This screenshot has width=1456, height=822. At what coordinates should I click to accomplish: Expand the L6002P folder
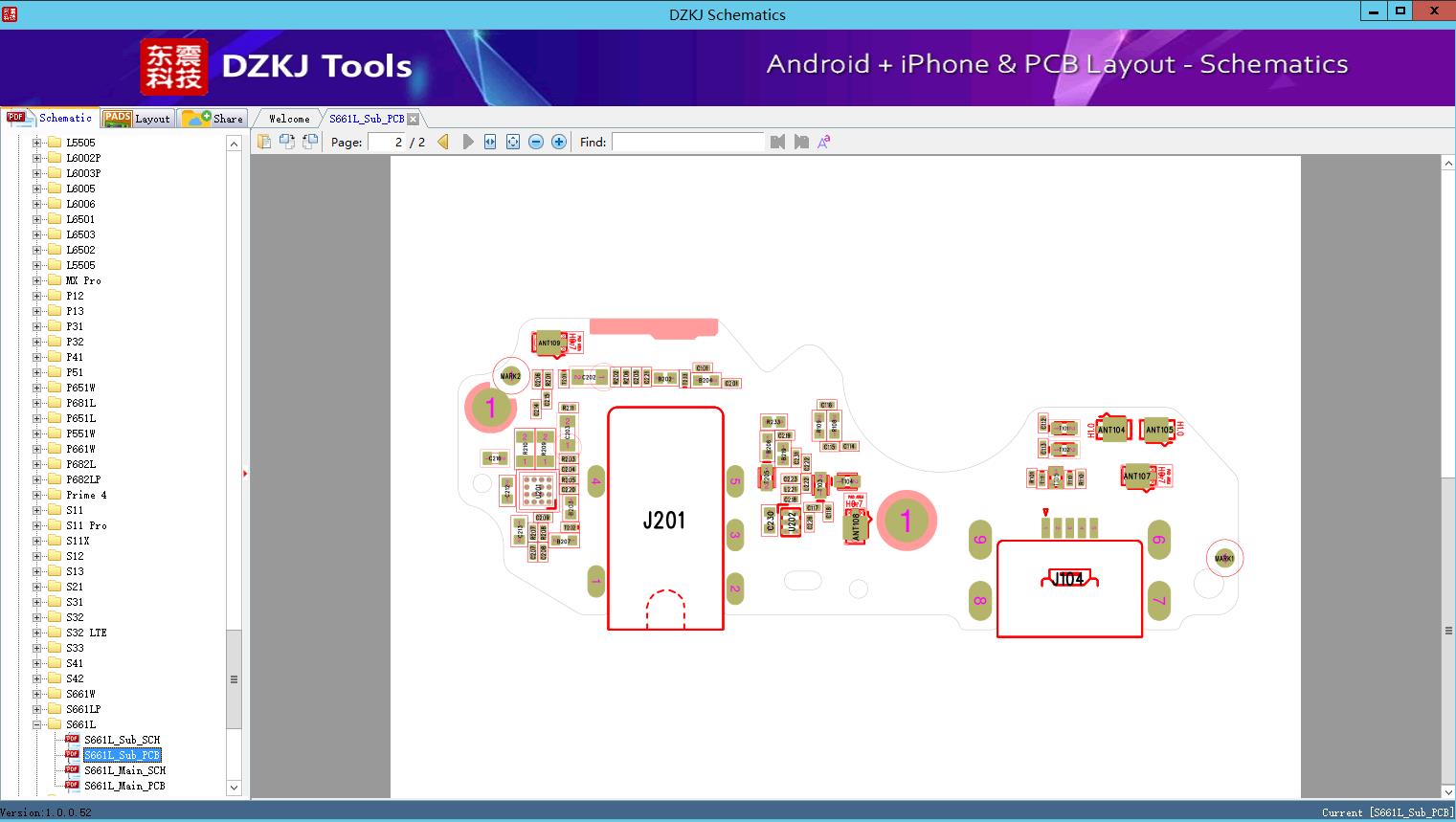pyautogui.click(x=37, y=158)
